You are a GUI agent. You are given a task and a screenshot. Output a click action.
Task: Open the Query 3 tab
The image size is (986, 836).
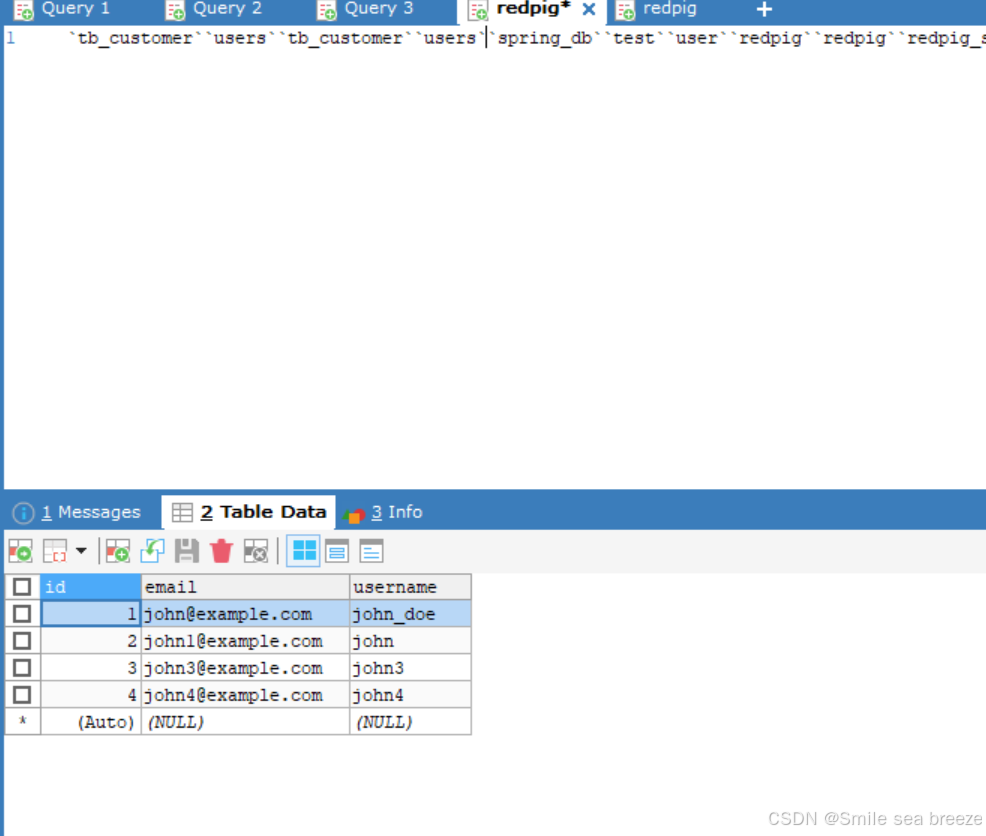pyautogui.click(x=379, y=9)
